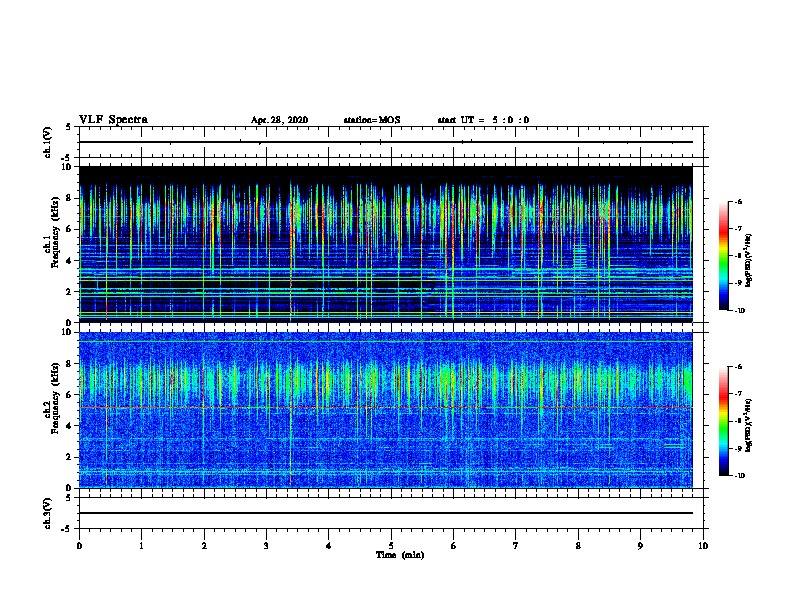
Task: Click the time axis tick label "7"
Action: [515, 546]
